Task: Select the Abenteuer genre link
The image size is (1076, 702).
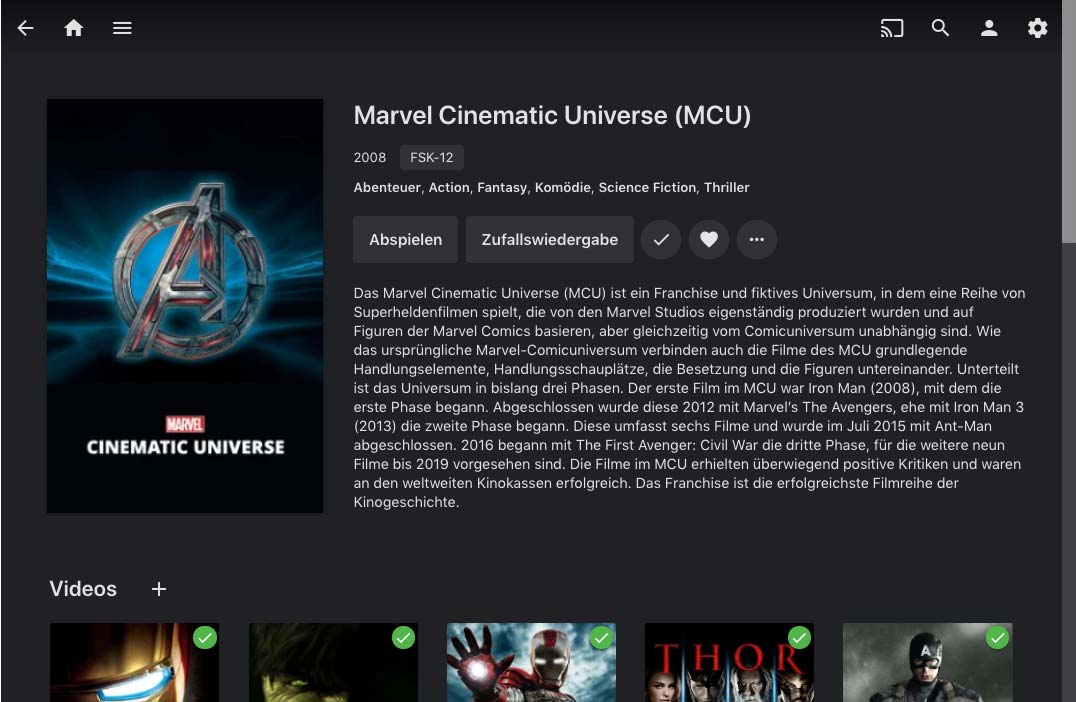Action: [387, 187]
